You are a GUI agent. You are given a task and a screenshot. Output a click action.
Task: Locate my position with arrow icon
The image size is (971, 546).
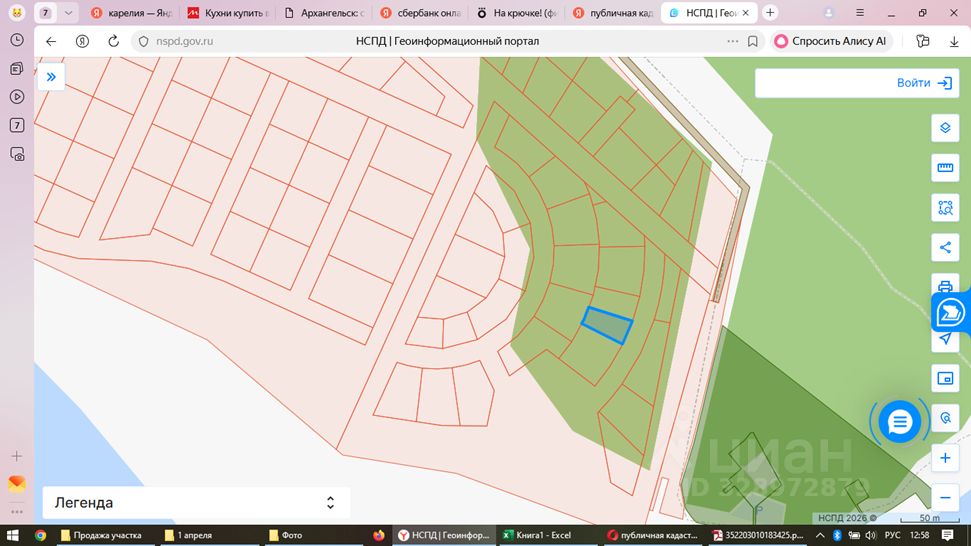point(945,339)
